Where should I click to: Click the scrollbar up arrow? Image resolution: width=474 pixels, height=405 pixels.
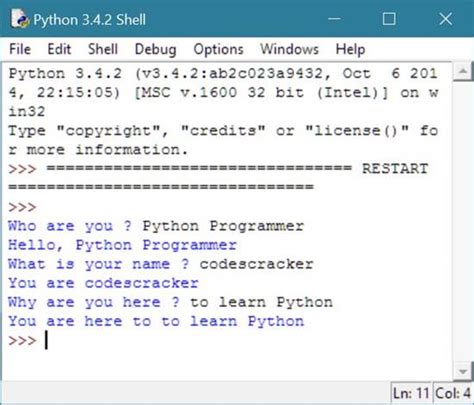(x=463, y=71)
